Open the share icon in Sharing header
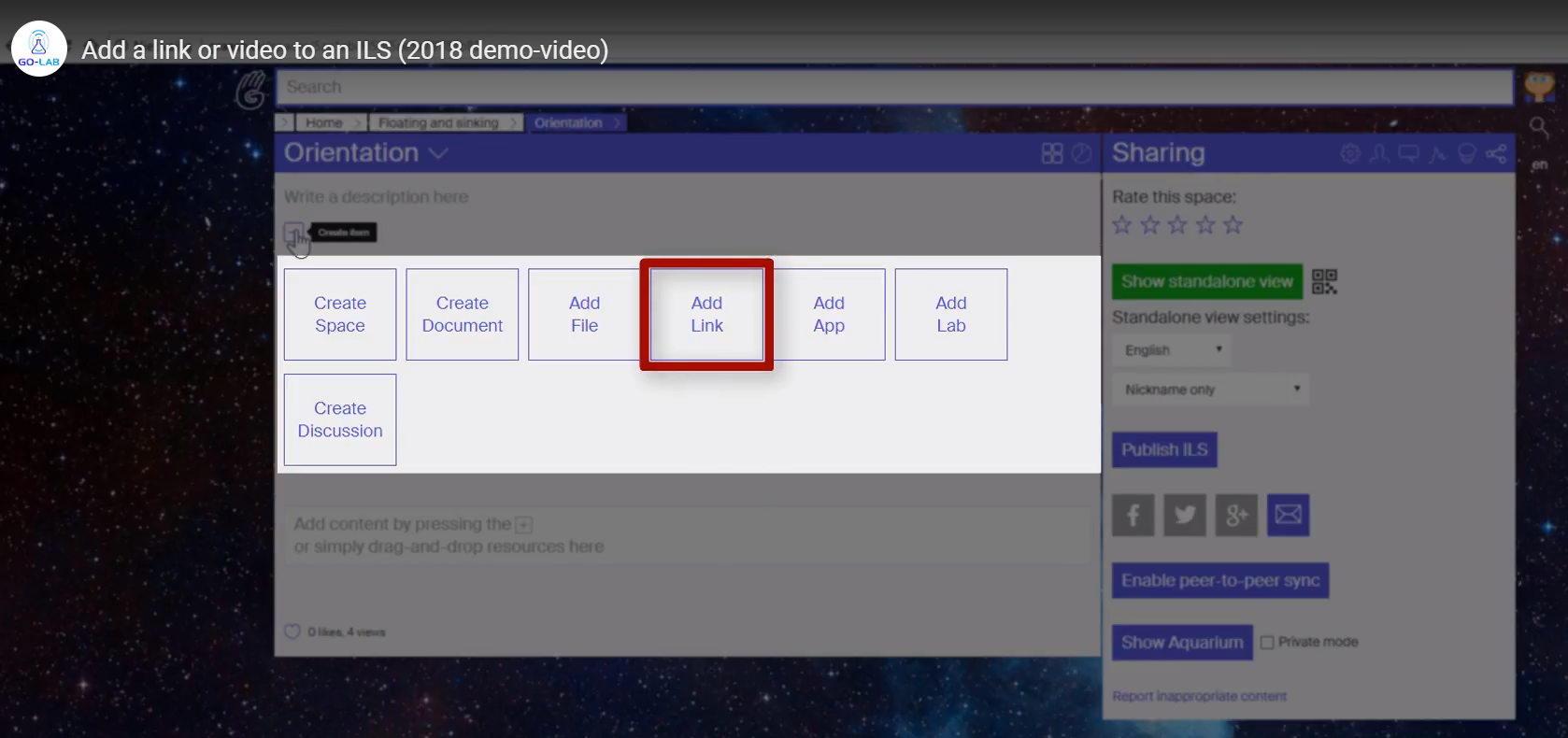Image resolution: width=1568 pixels, height=738 pixels. pos(1496,154)
